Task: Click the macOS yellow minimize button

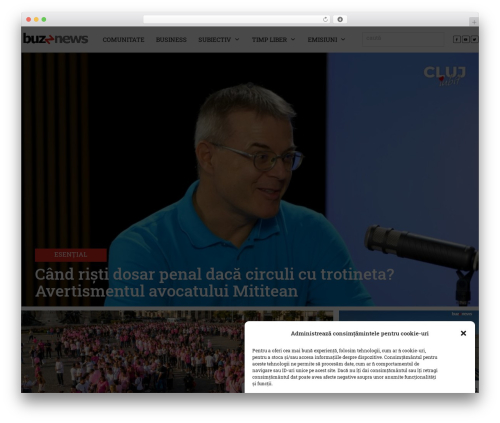Action: click(36, 19)
